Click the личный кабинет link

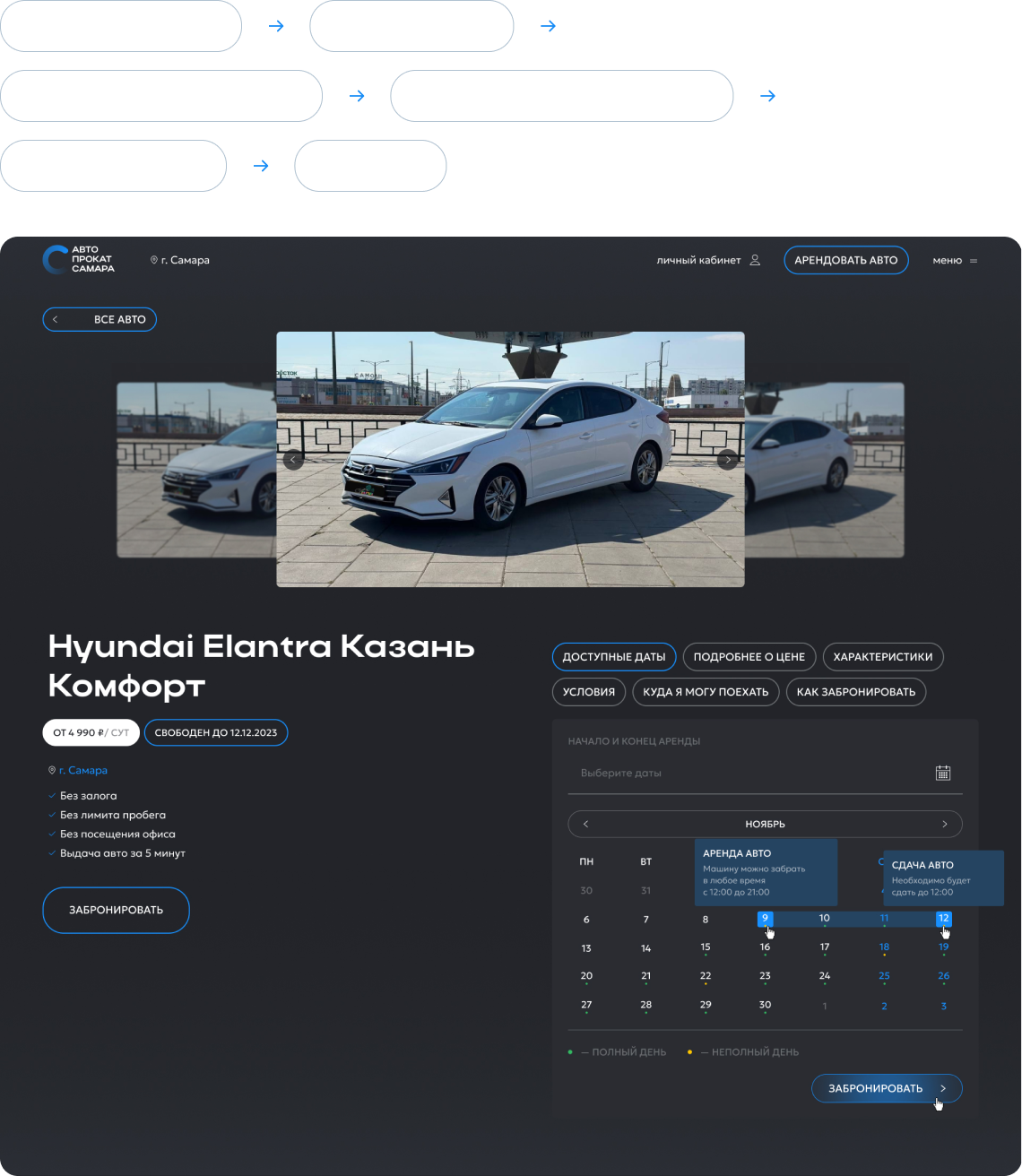(x=698, y=261)
